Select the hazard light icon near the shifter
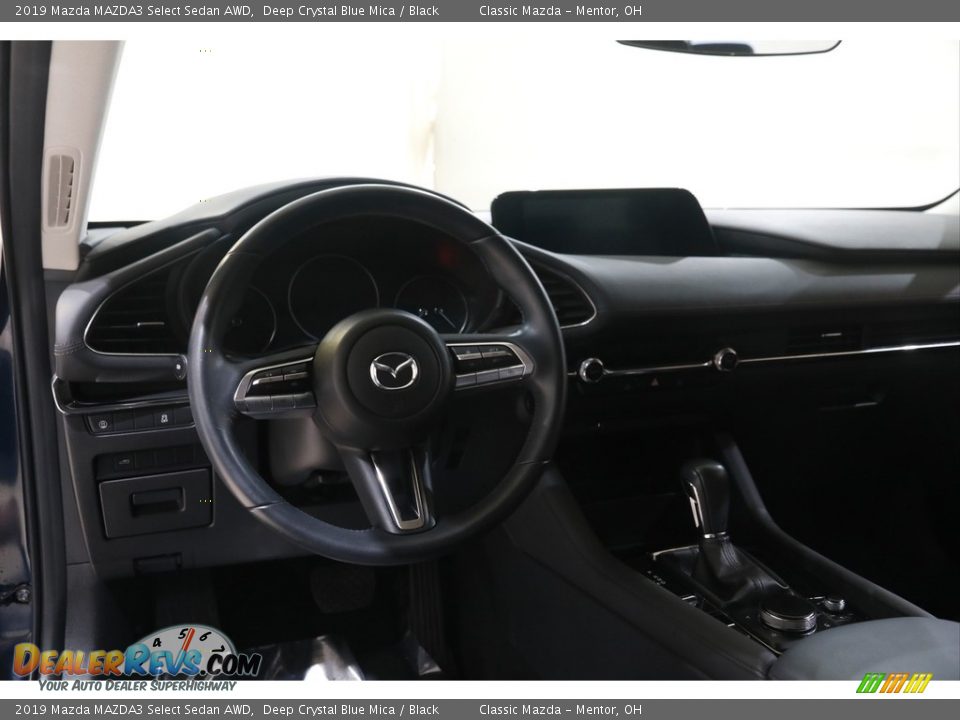The image size is (960, 720). (655, 381)
